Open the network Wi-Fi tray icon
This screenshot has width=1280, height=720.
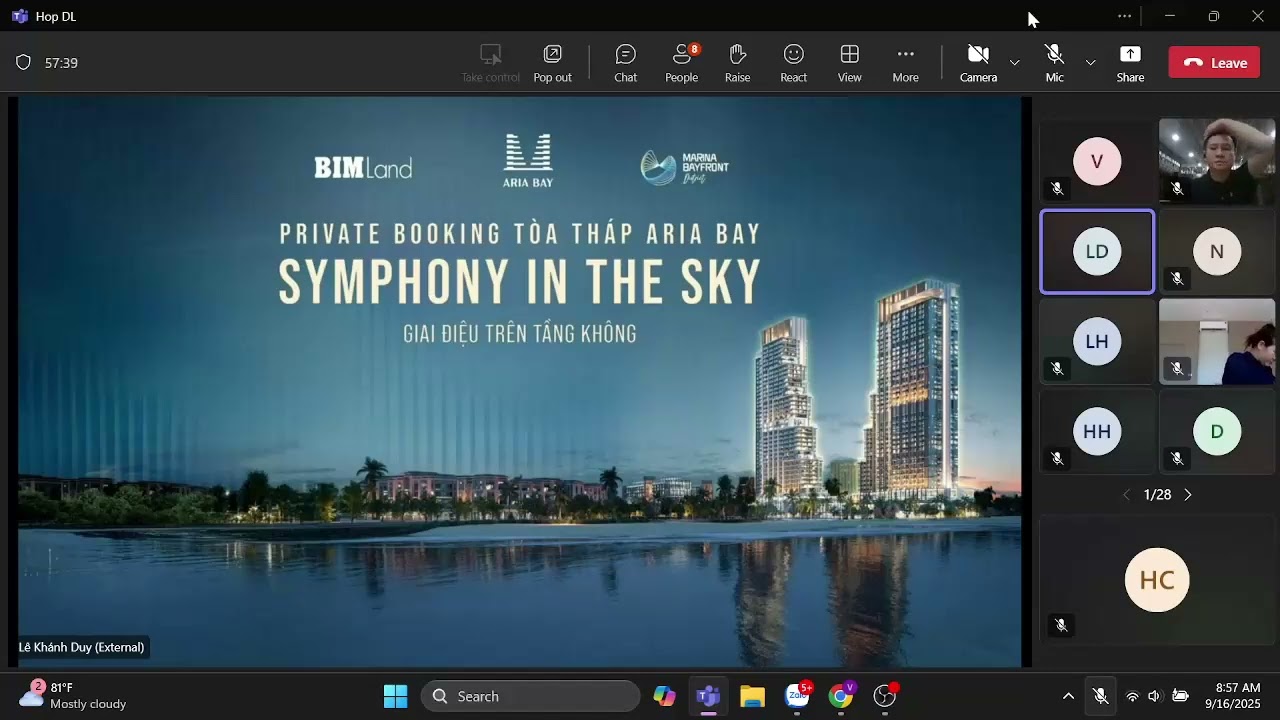tap(1132, 696)
